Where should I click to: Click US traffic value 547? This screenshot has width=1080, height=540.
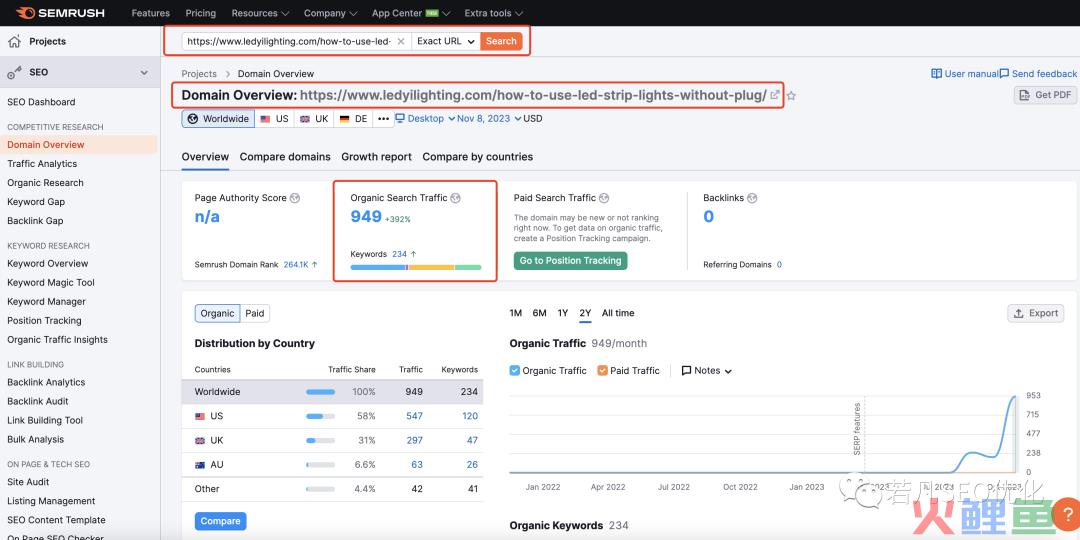[x=414, y=416]
